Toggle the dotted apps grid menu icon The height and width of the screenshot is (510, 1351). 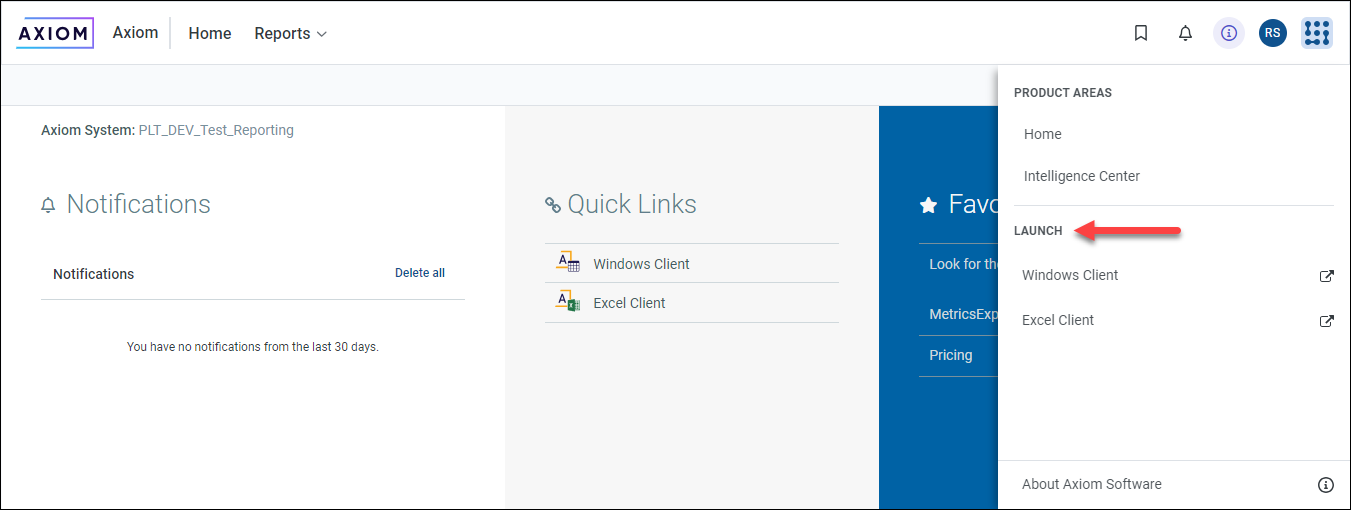[x=1316, y=33]
